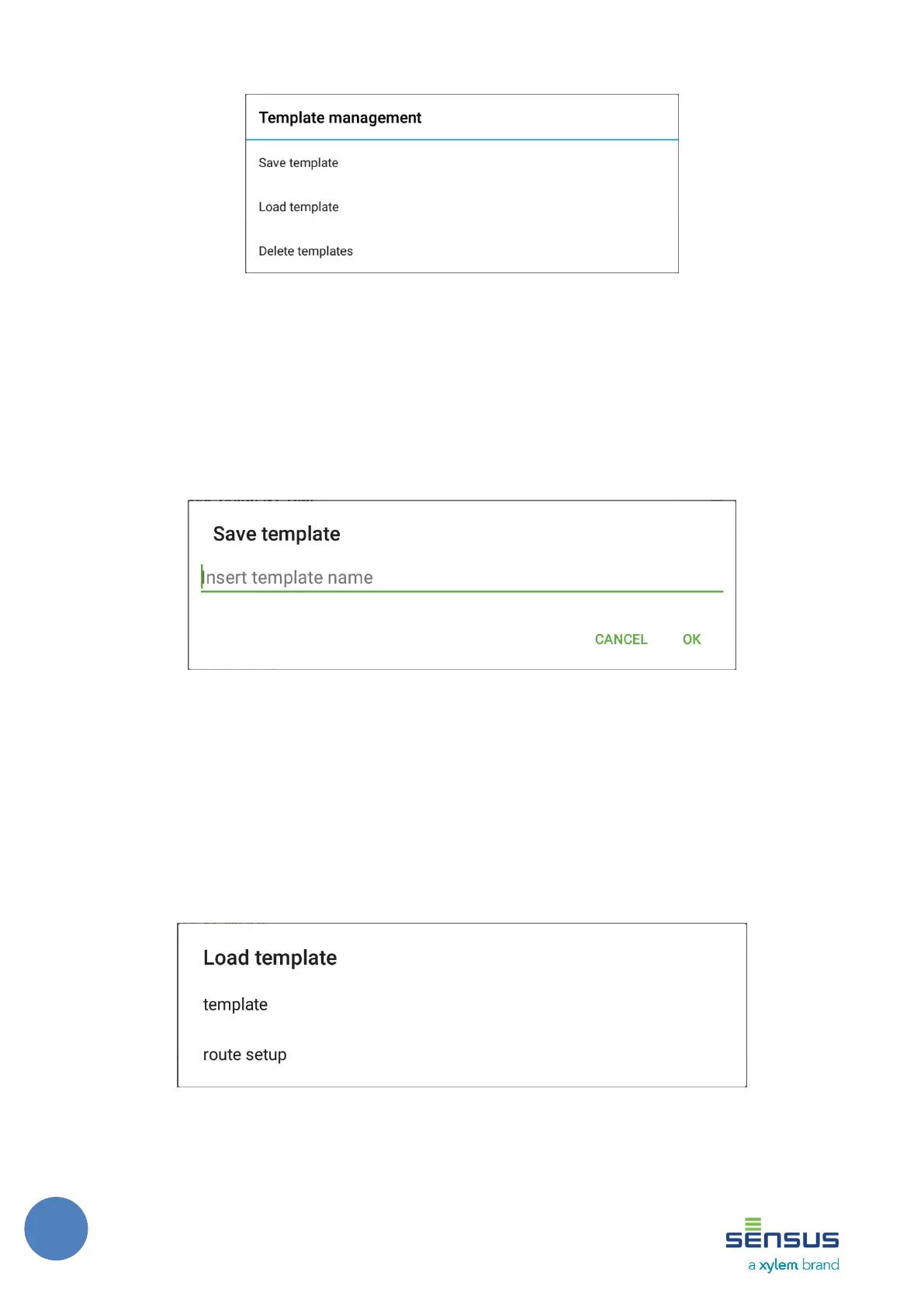924x1307 pixels.
Task: Click the Sensus logo wordmark
Action: click(x=782, y=1239)
